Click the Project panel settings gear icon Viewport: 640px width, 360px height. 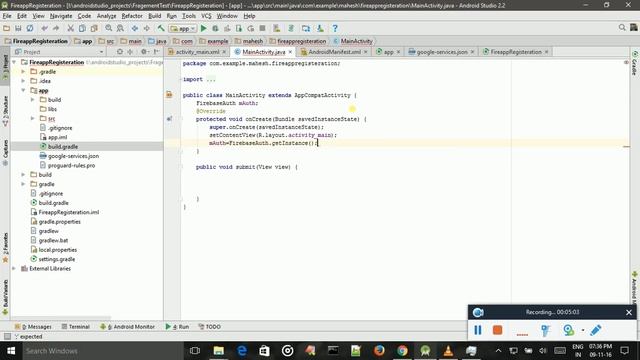(x=144, y=52)
